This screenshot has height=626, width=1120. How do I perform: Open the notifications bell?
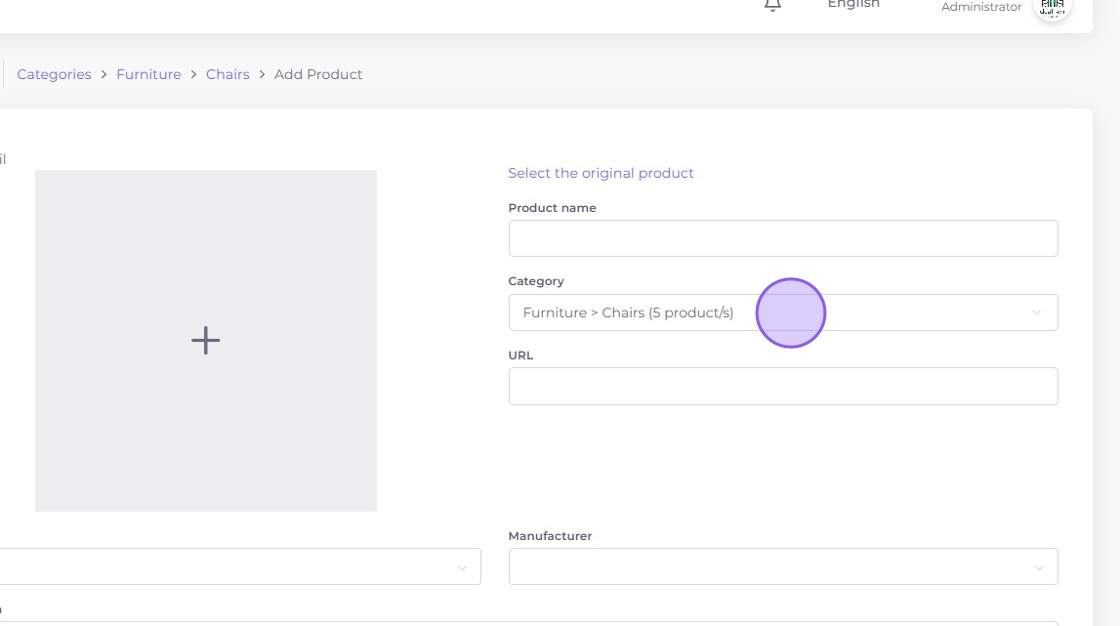[x=772, y=5]
